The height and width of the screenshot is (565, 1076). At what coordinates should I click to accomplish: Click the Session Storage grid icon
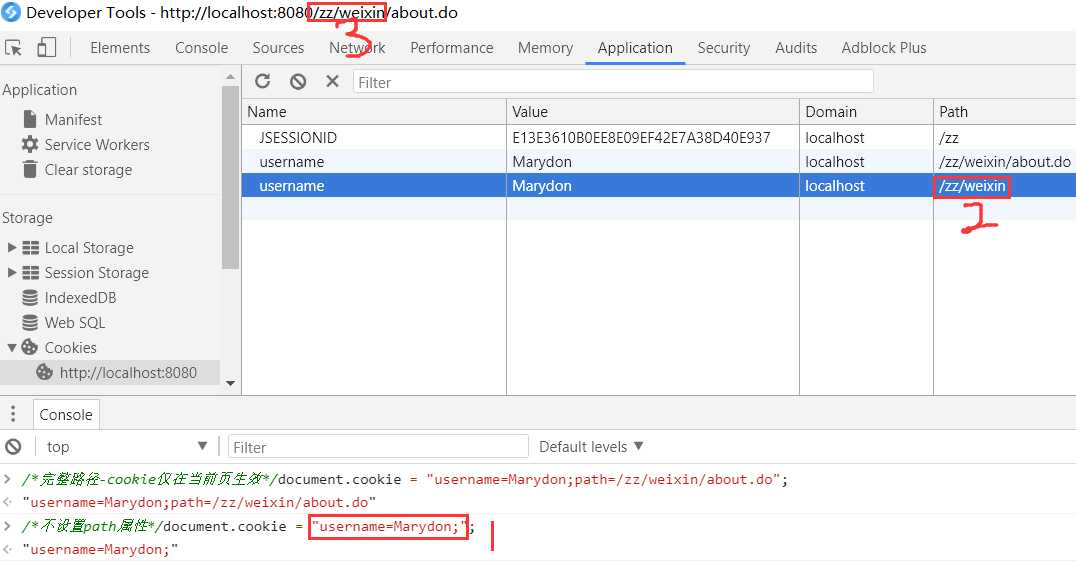[x=30, y=273]
